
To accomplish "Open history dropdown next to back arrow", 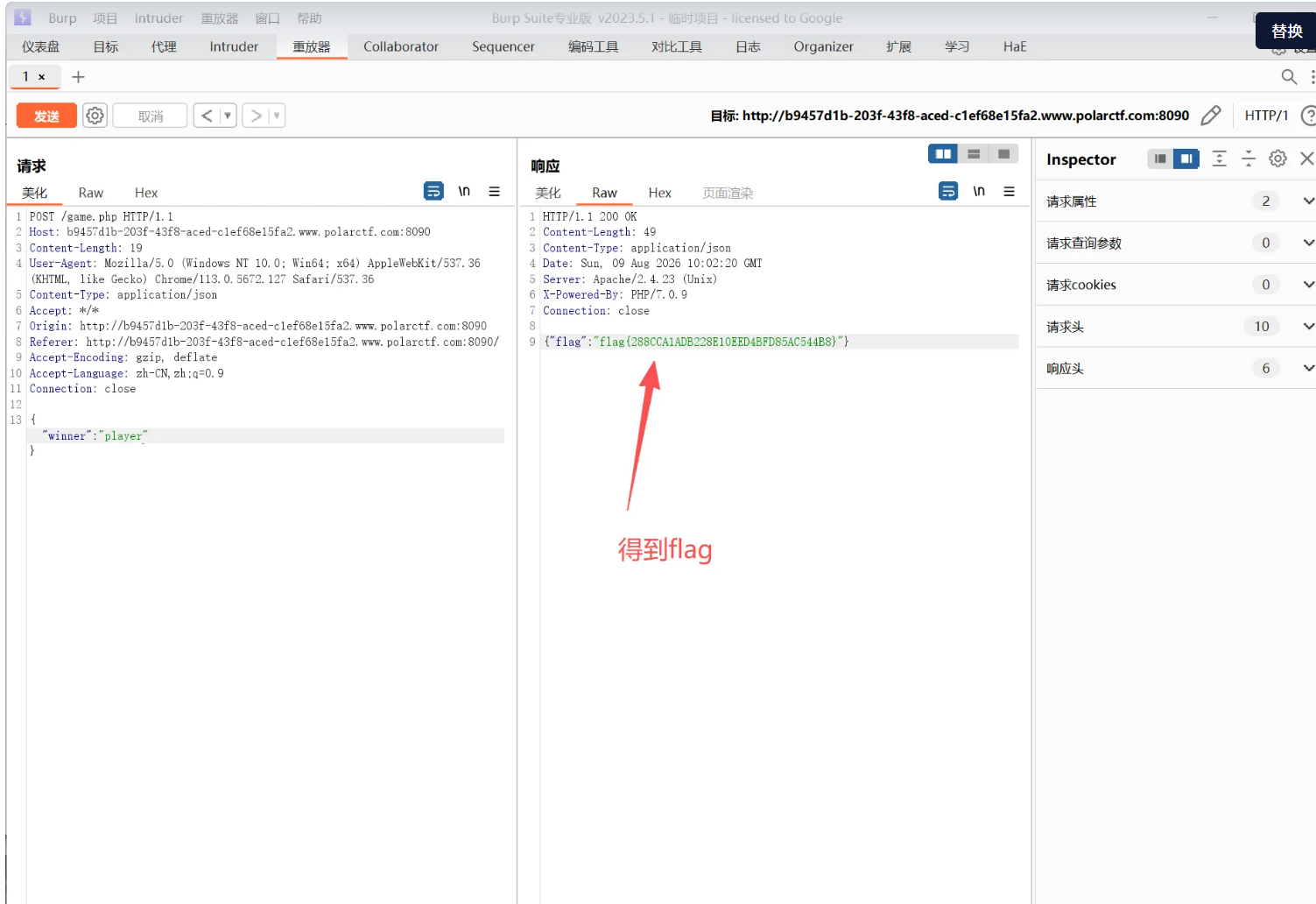I will click(228, 116).
